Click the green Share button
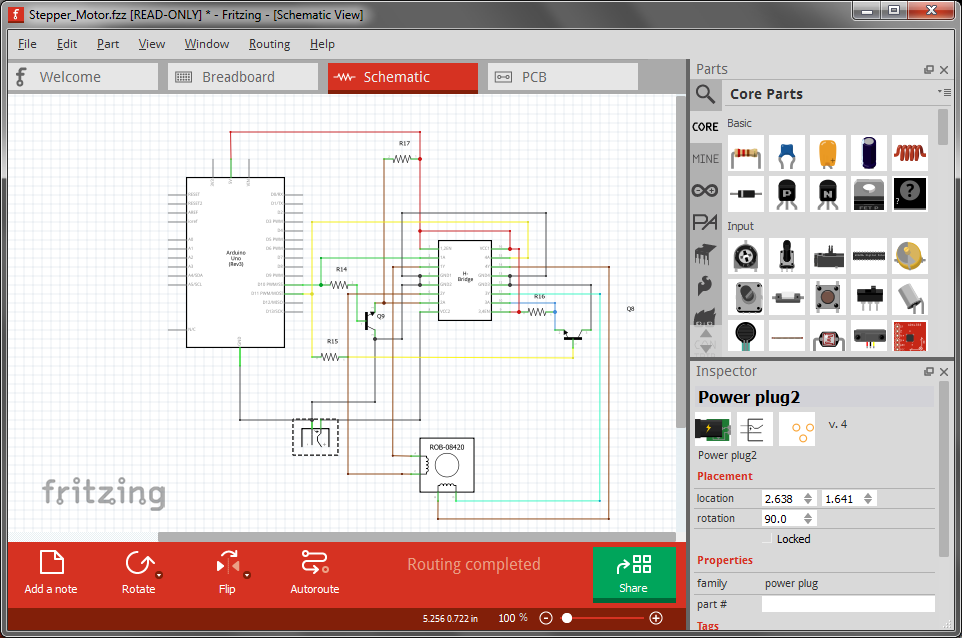The height and width of the screenshot is (638, 962). (633, 574)
